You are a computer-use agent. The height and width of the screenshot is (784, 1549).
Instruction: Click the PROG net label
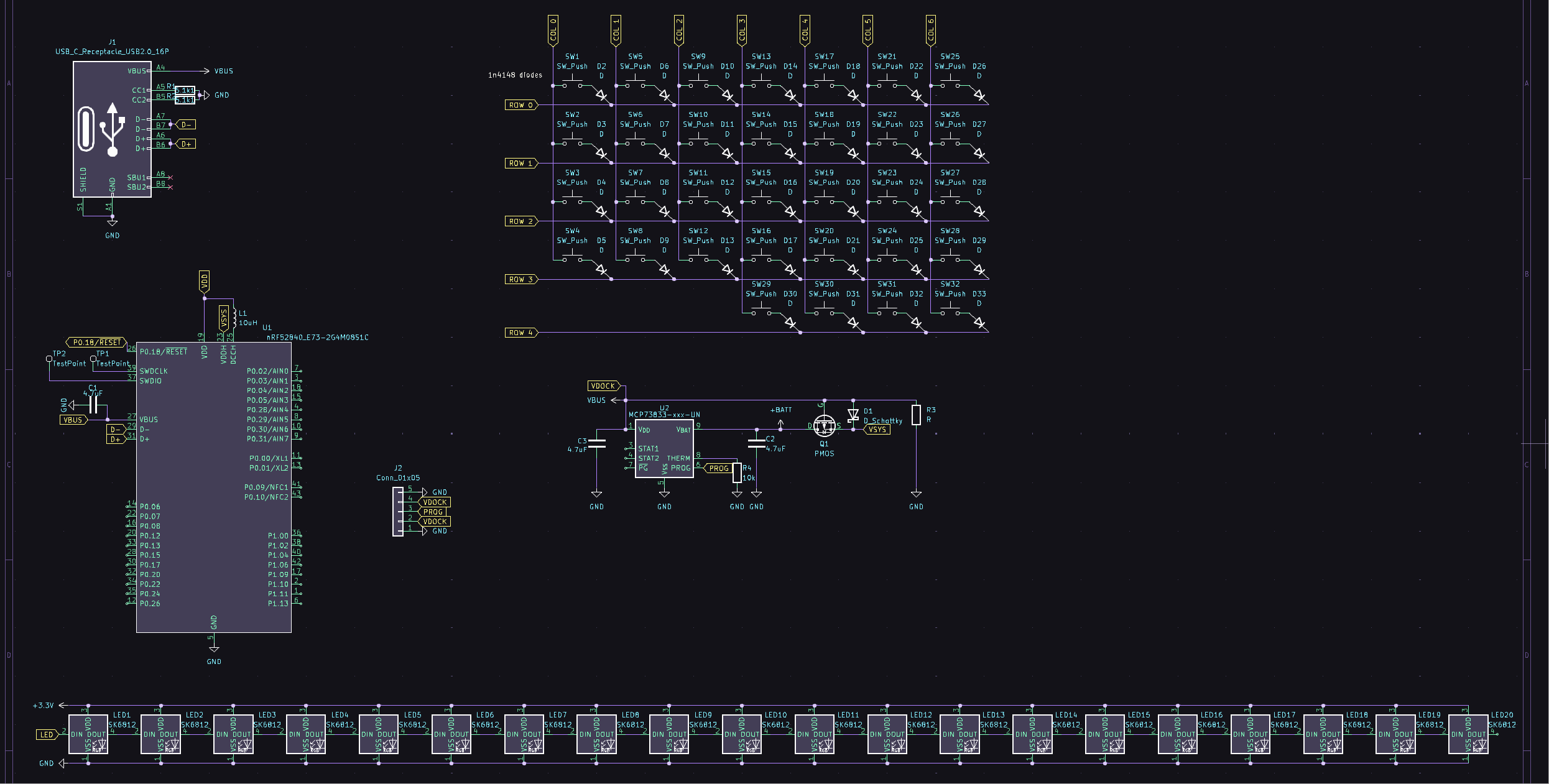coord(721,468)
